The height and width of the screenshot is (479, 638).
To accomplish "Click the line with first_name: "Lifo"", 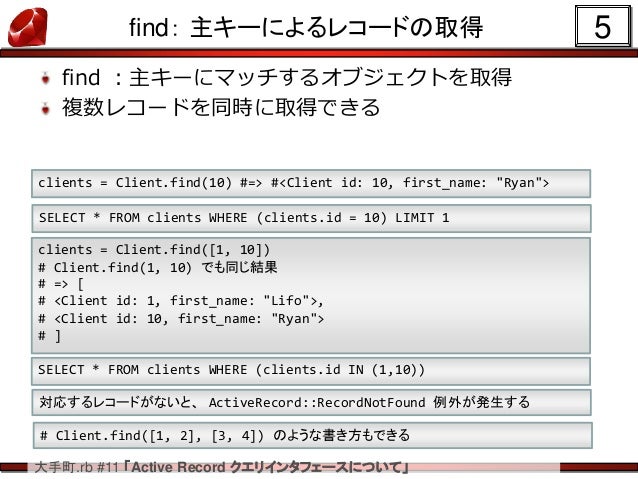I will (x=181, y=301).
